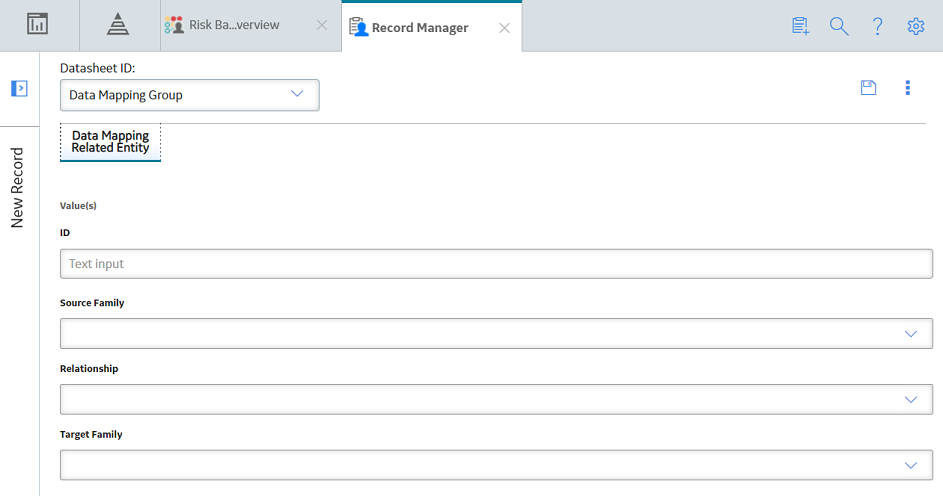Viewport: 943px width, 496px height.
Task: Expand the left side panel
Action: pos(19,88)
